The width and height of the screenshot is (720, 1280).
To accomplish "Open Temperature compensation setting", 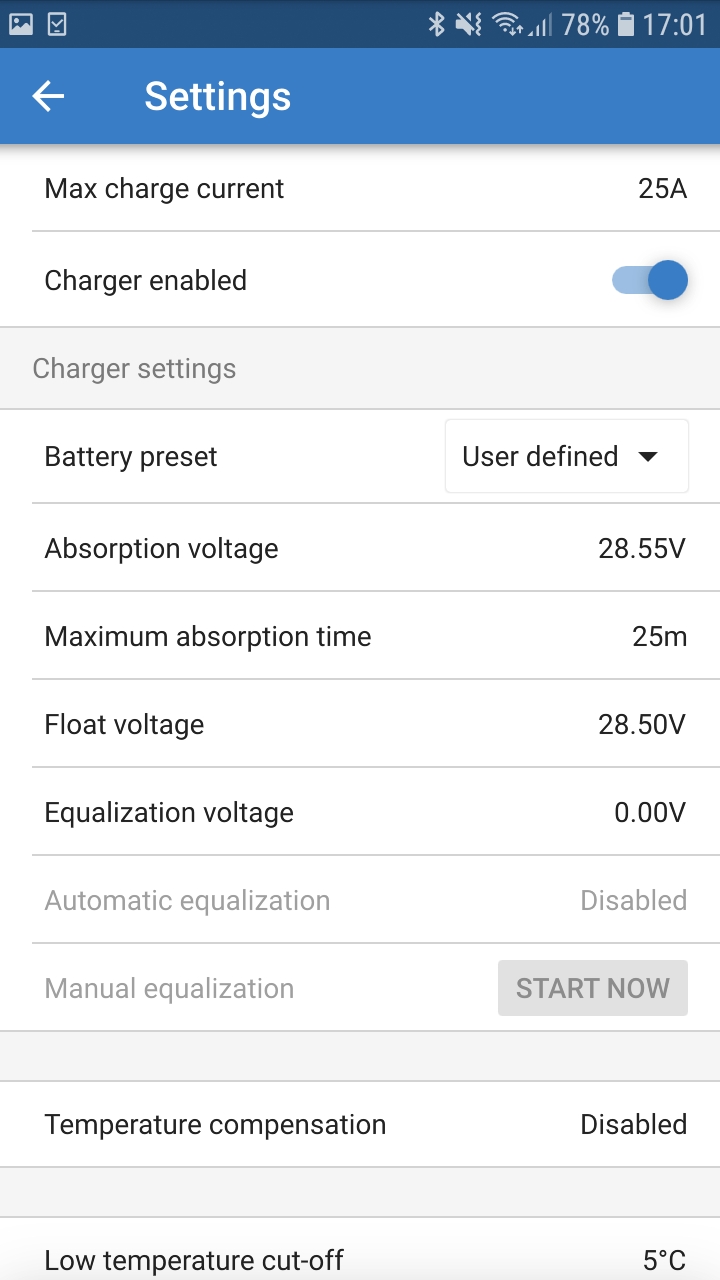I will point(360,1124).
